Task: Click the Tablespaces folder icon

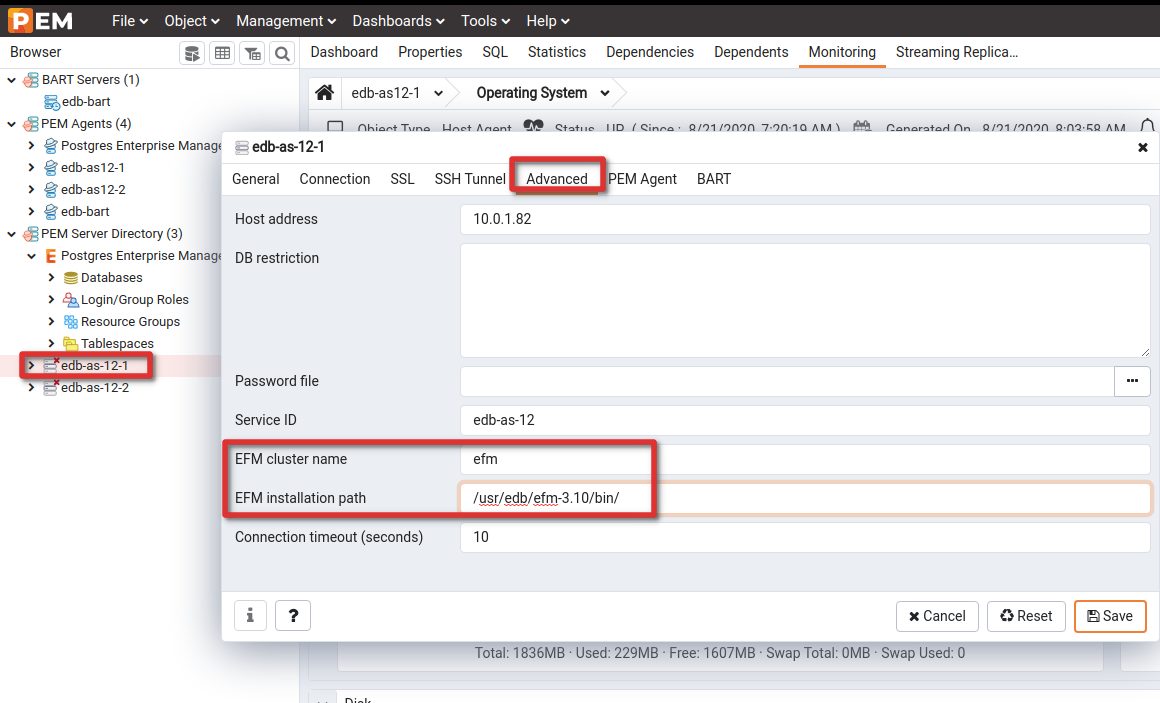Action: tap(70, 343)
